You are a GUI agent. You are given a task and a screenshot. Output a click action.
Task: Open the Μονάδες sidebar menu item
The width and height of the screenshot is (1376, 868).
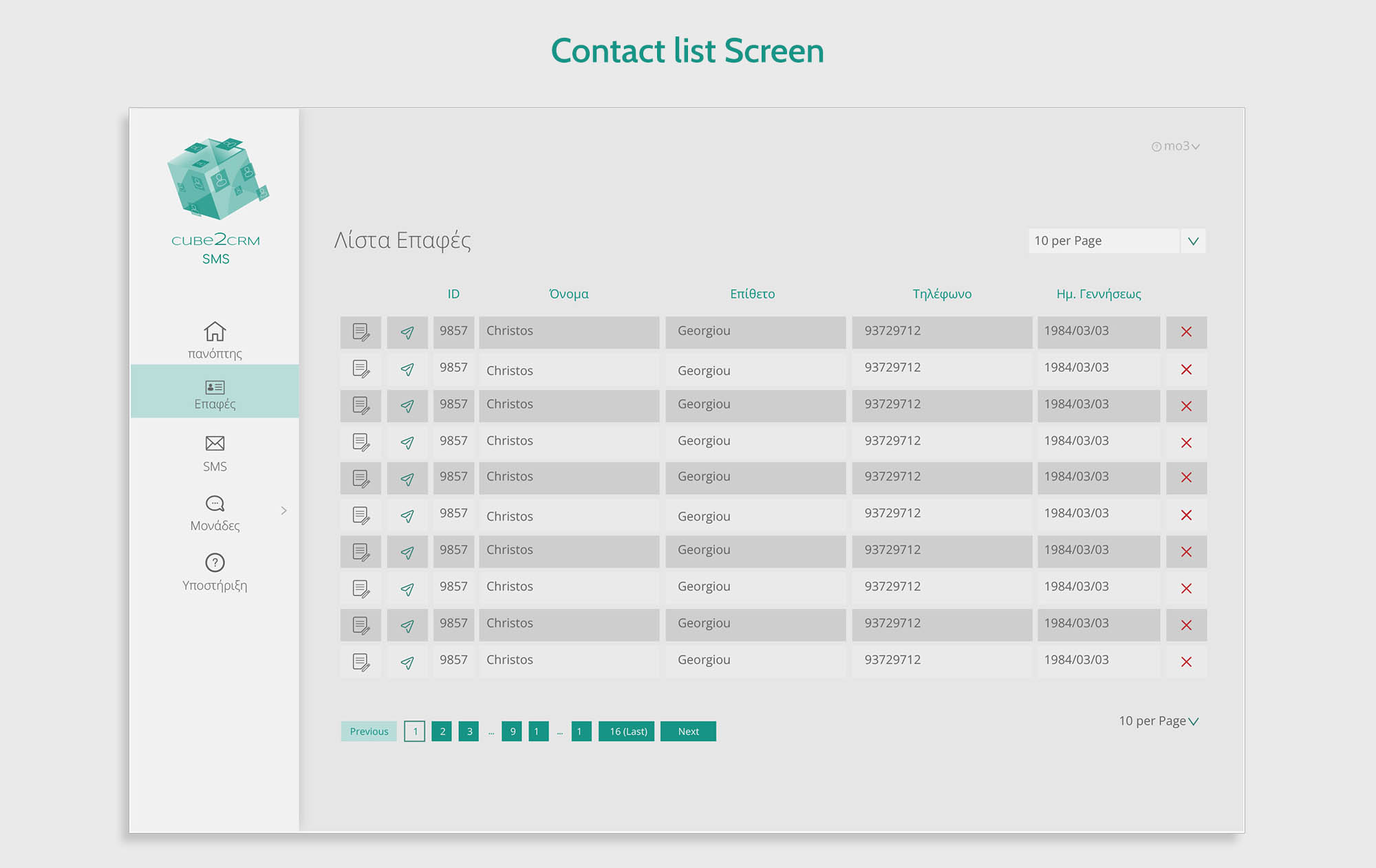(x=215, y=513)
